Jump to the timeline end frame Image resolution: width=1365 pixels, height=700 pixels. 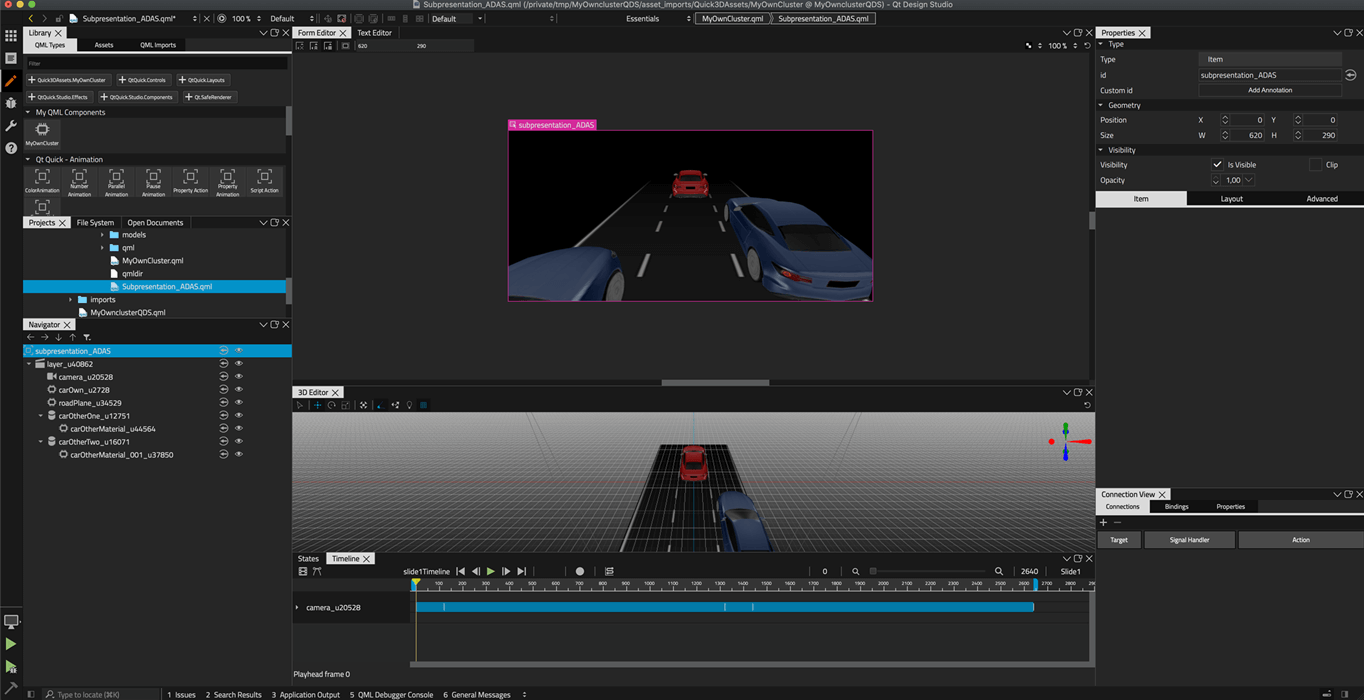pyautogui.click(x=521, y=572)
